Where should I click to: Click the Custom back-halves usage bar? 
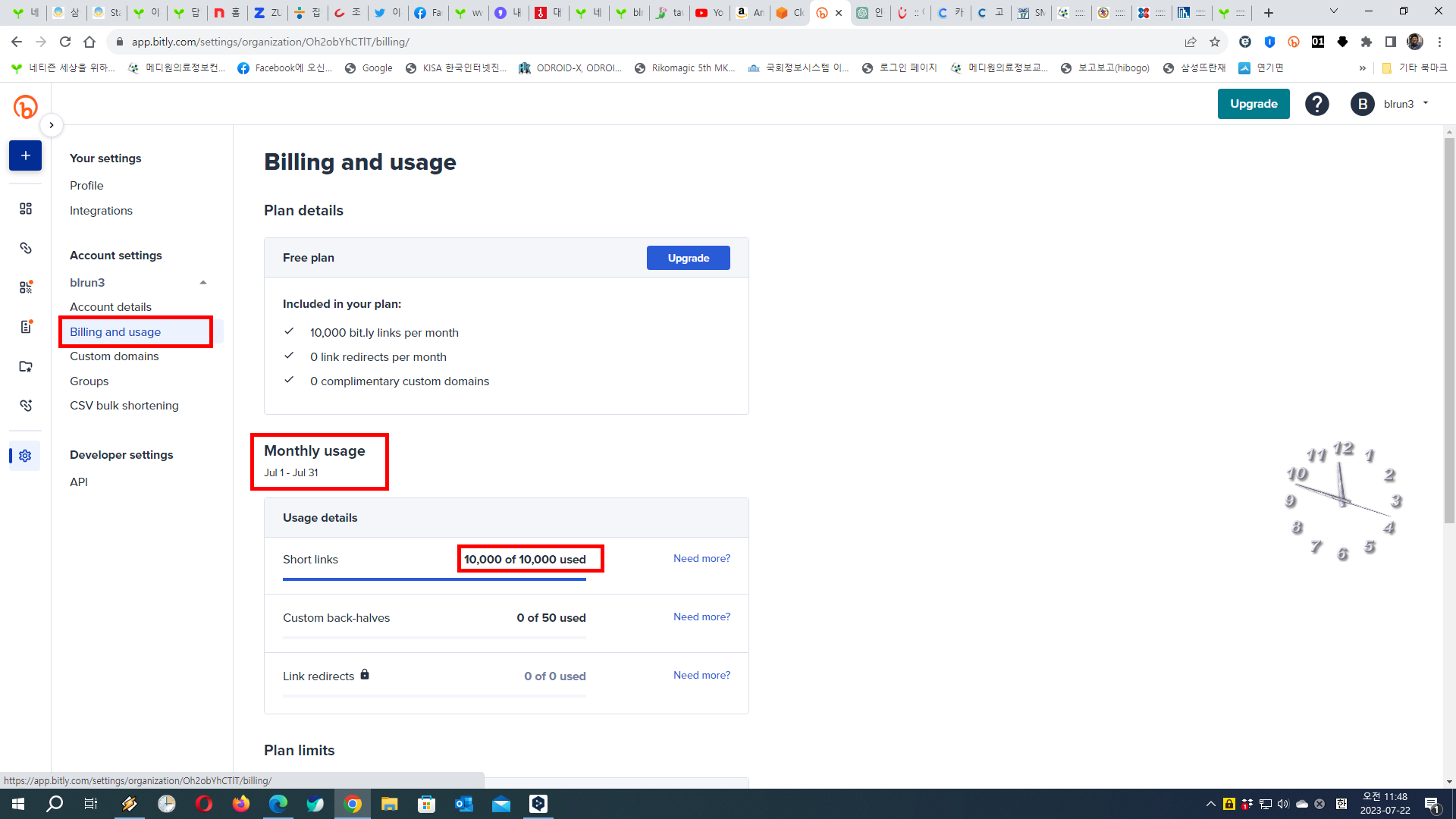435,638
